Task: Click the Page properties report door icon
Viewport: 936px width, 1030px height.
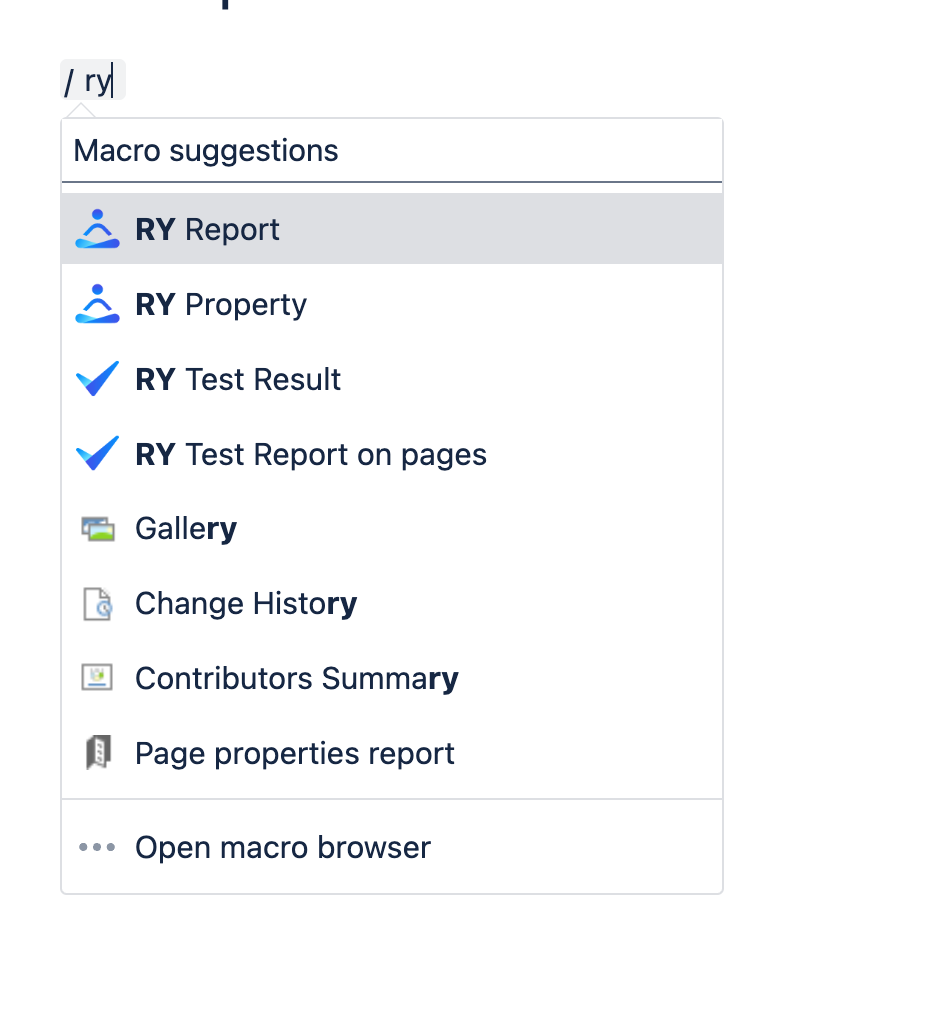Action: tap(96, 752)
